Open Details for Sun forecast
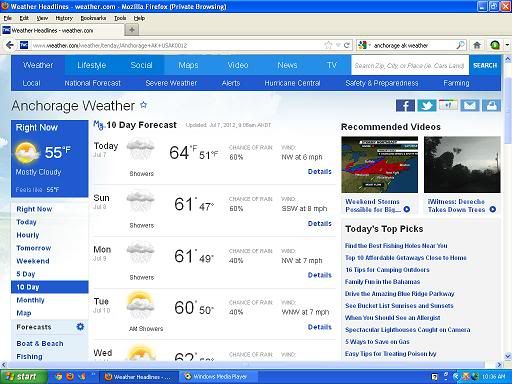The image size is (512, 384). coord(320,223)
